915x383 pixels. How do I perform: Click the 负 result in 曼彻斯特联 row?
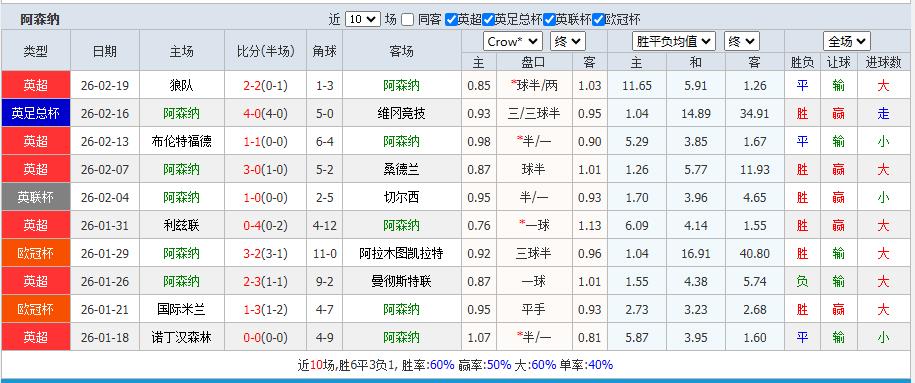(x=802, y=281)
